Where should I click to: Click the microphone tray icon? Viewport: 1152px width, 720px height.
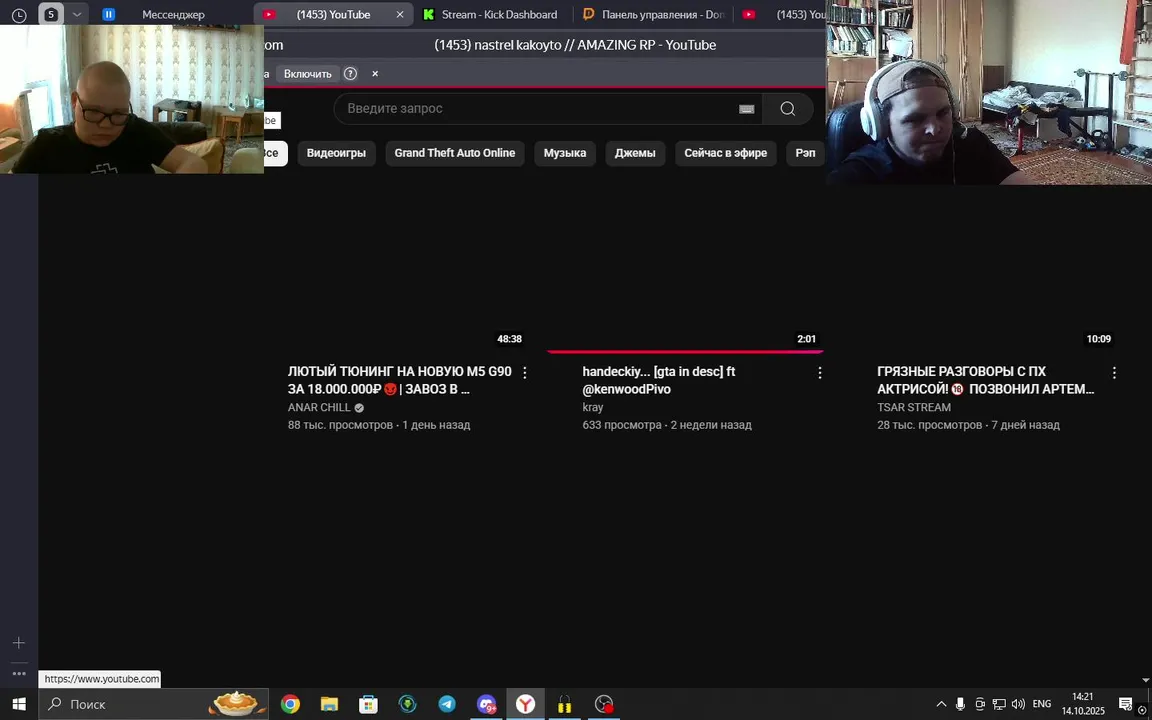[x=960, y=705]
